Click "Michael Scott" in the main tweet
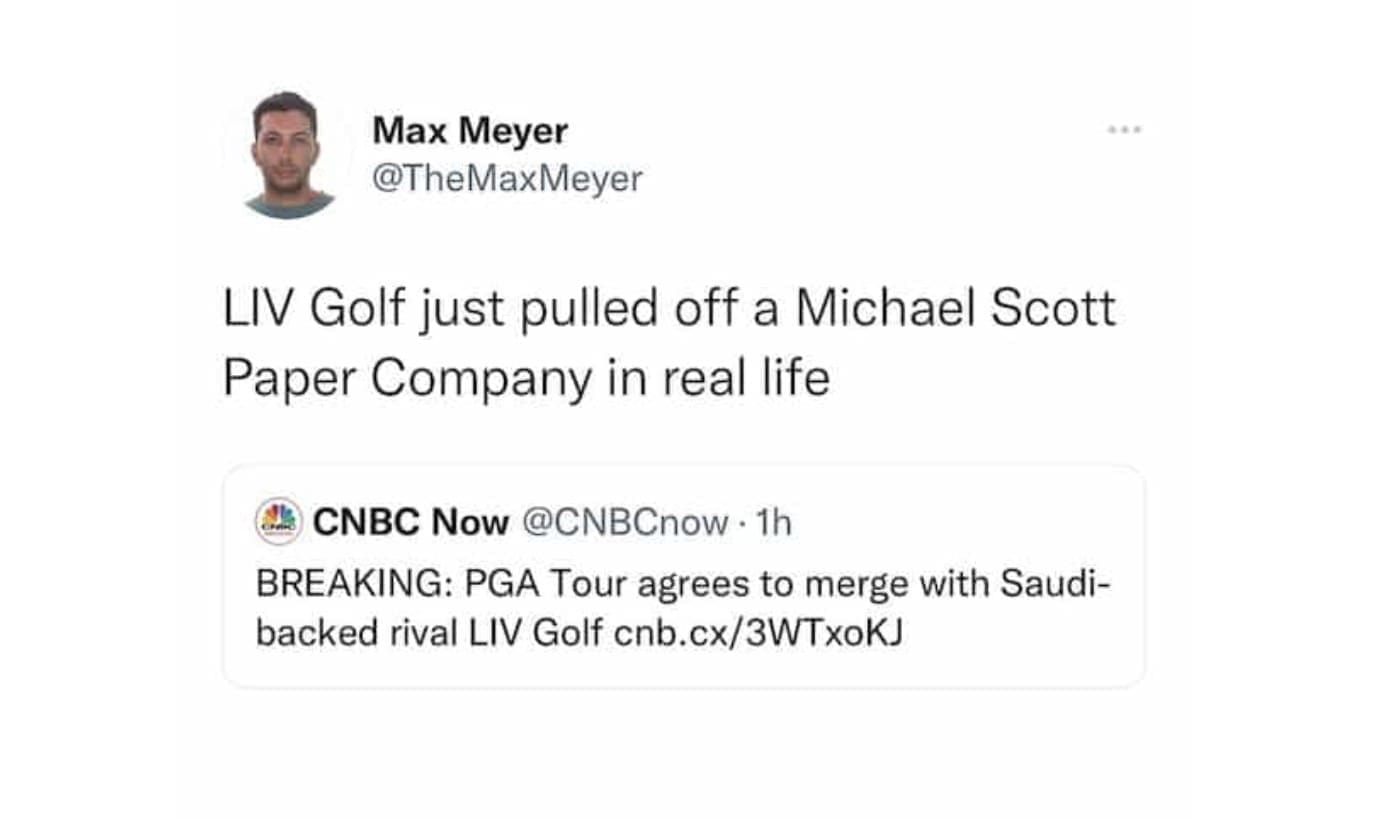 955,309
